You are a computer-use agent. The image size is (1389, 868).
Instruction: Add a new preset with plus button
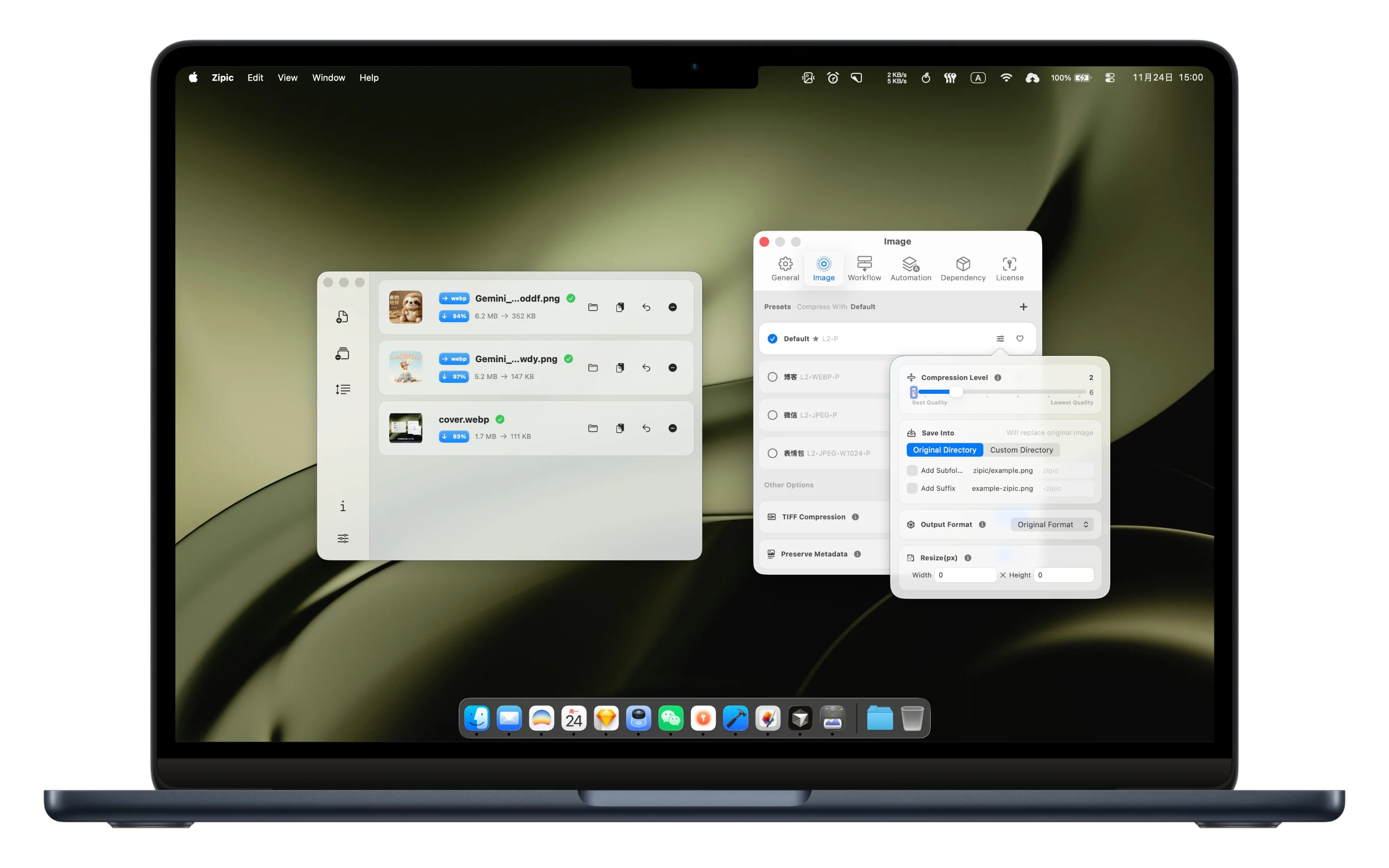[1023, 307]
